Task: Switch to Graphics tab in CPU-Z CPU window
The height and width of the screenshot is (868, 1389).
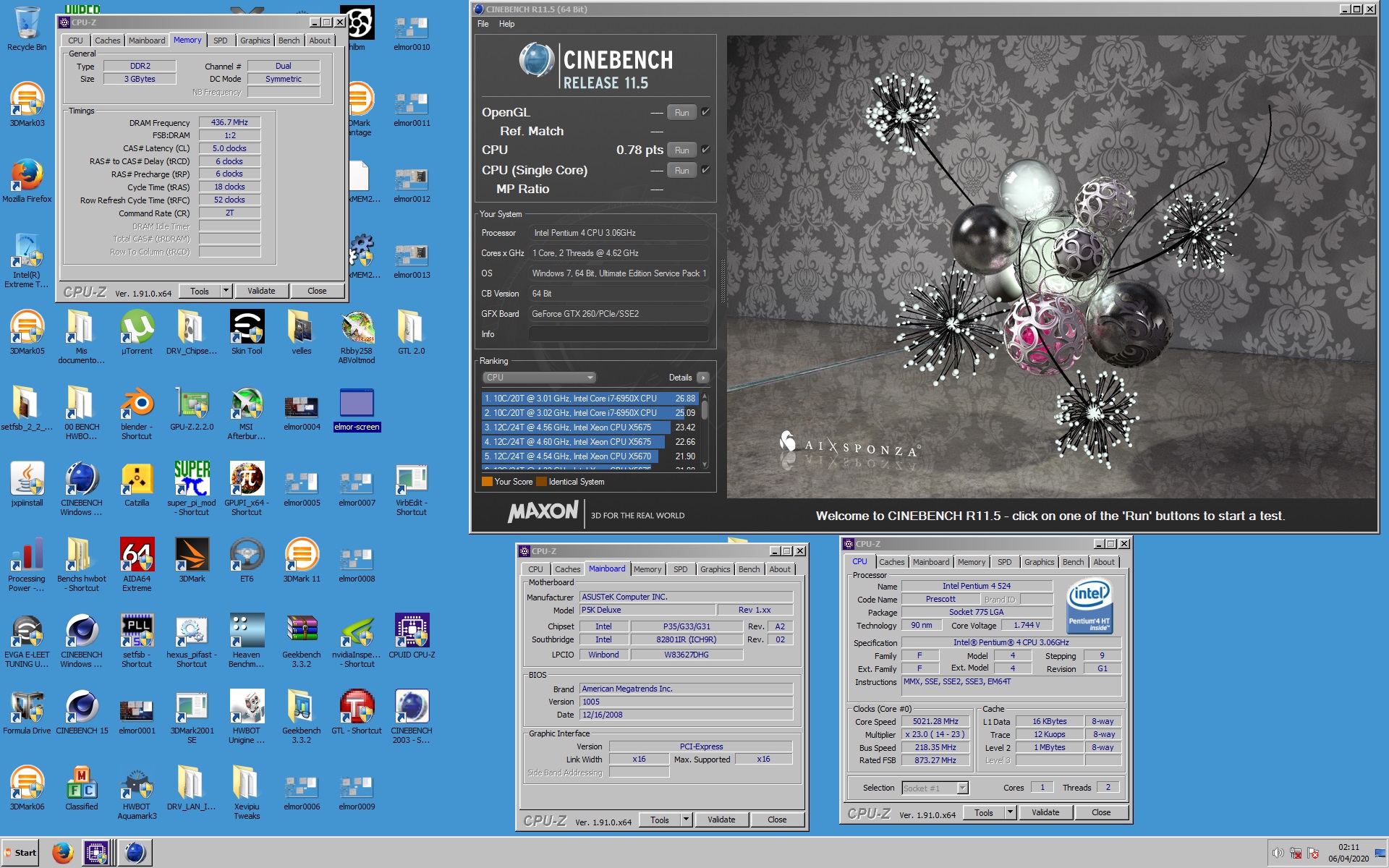Action: (1039, 562)
